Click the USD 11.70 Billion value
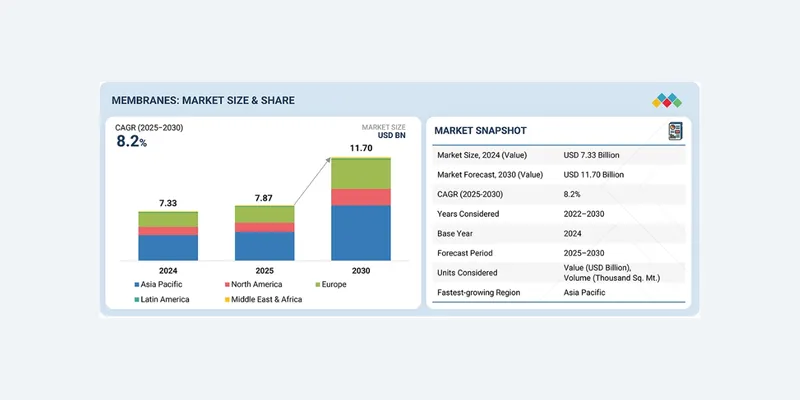 pyautogui.click(x=594, y=174)
